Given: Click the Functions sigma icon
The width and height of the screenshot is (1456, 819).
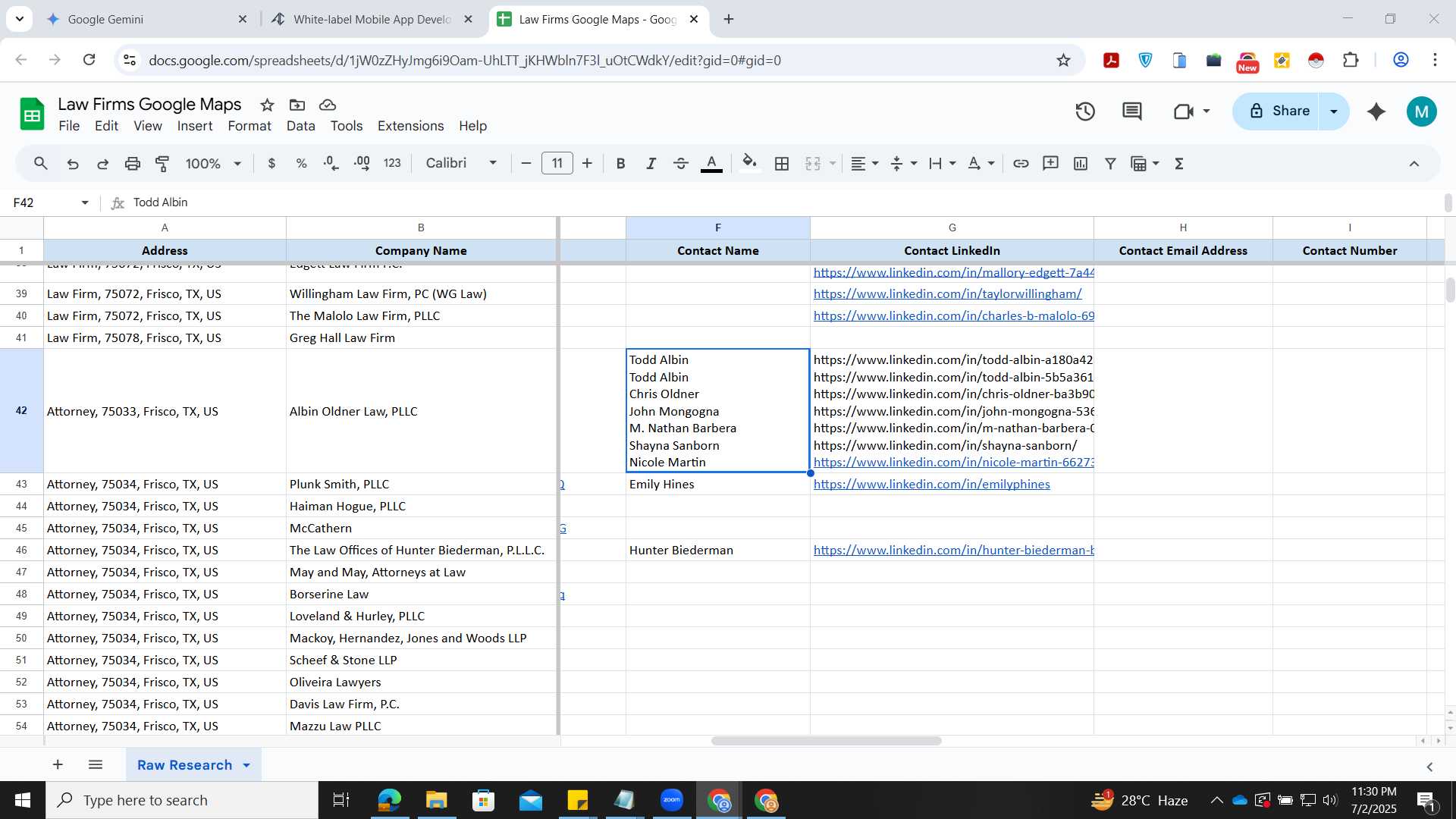Looking at the screenshot, I should click(1179, 164).
